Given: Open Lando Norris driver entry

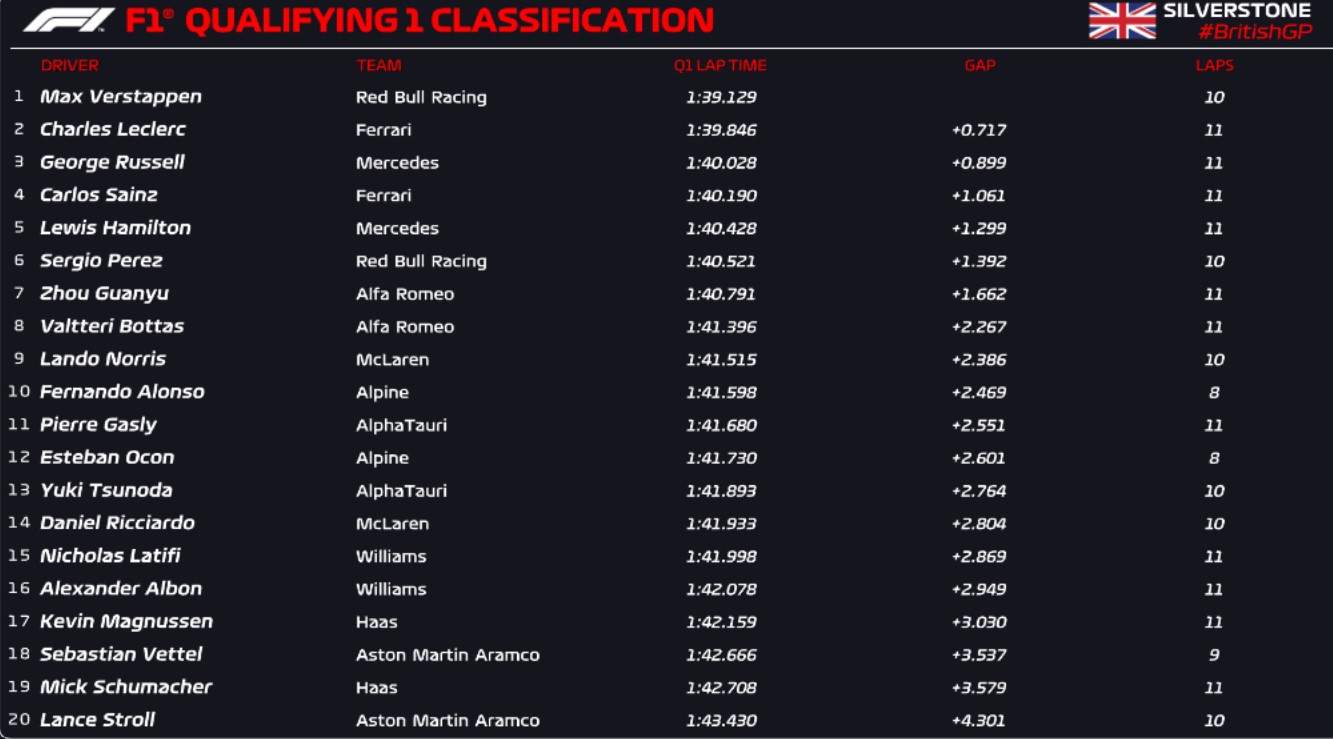Looking at the screenshot, I should click(x=103, y=359).
